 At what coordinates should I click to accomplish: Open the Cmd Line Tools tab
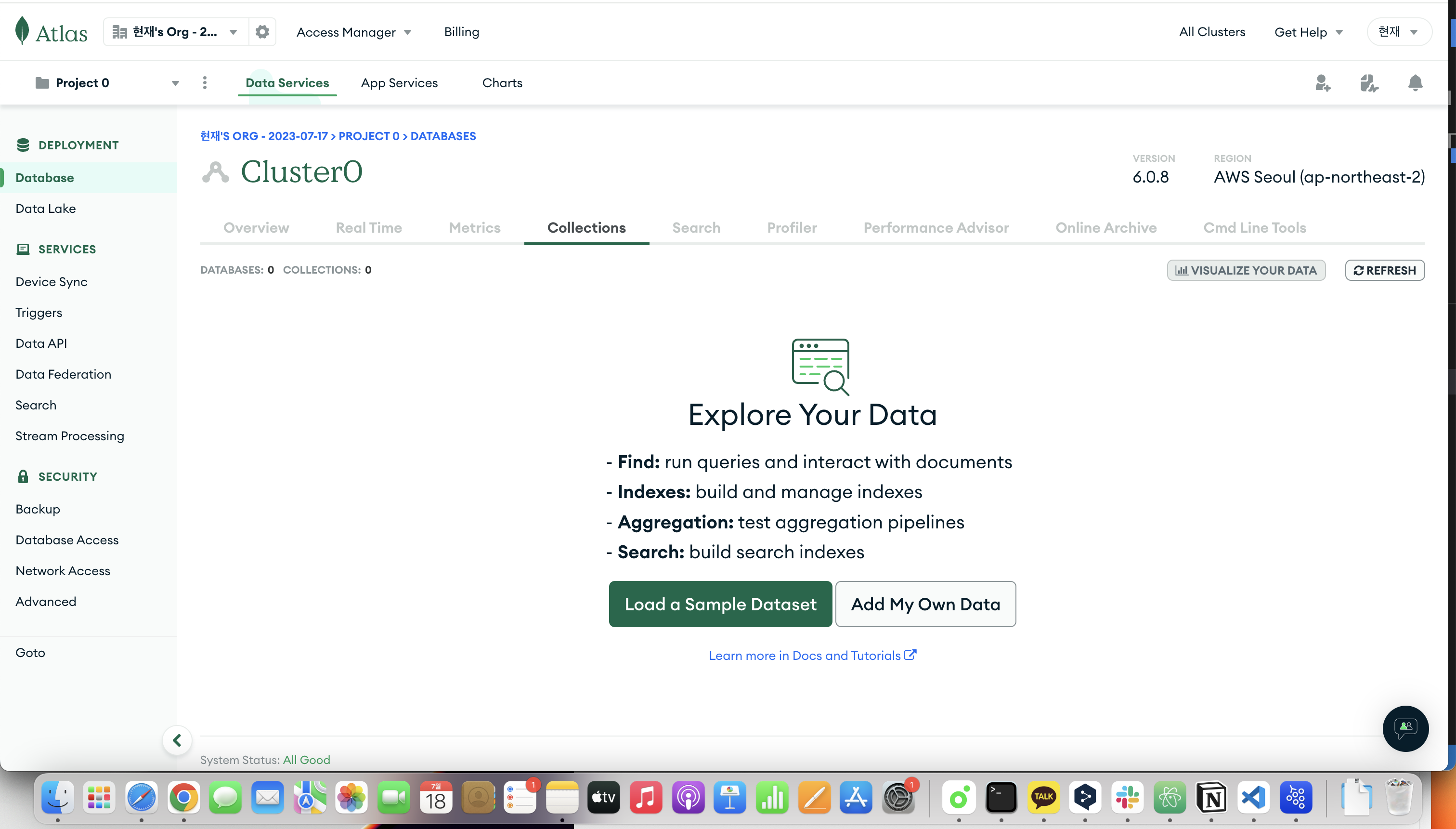1255,228
